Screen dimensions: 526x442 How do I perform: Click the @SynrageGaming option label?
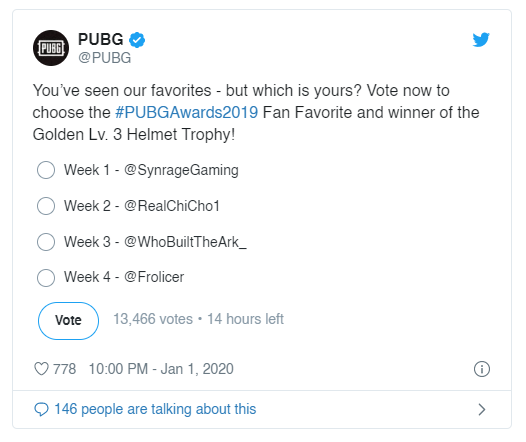181,170
